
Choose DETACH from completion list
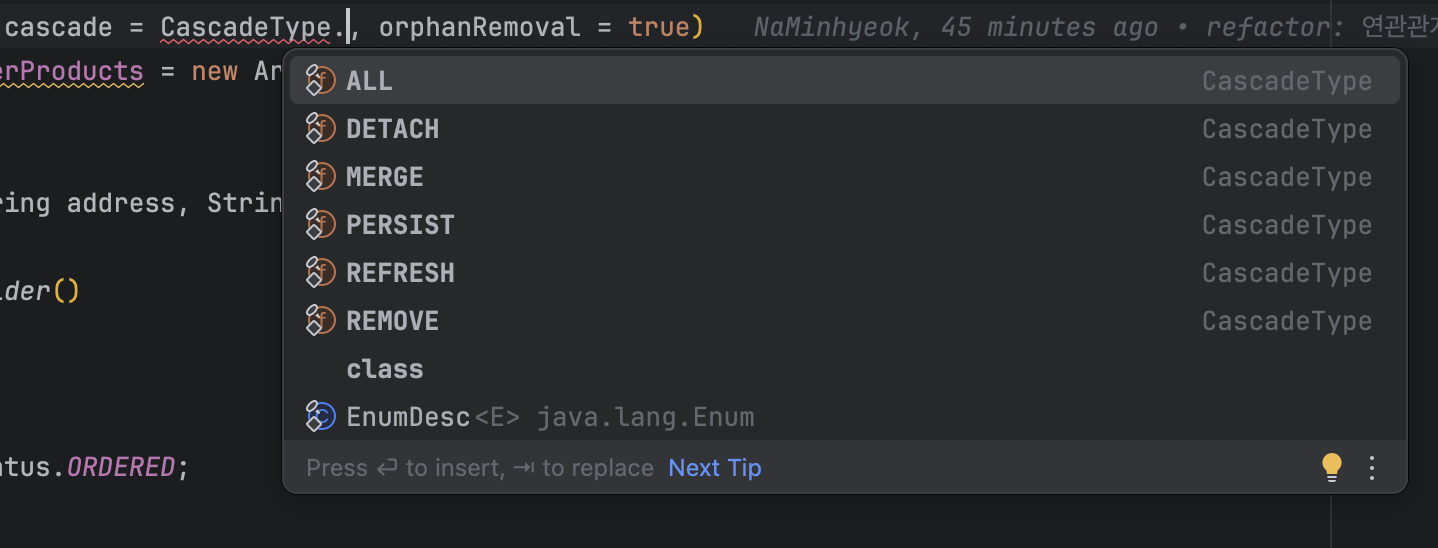point(844,129)
